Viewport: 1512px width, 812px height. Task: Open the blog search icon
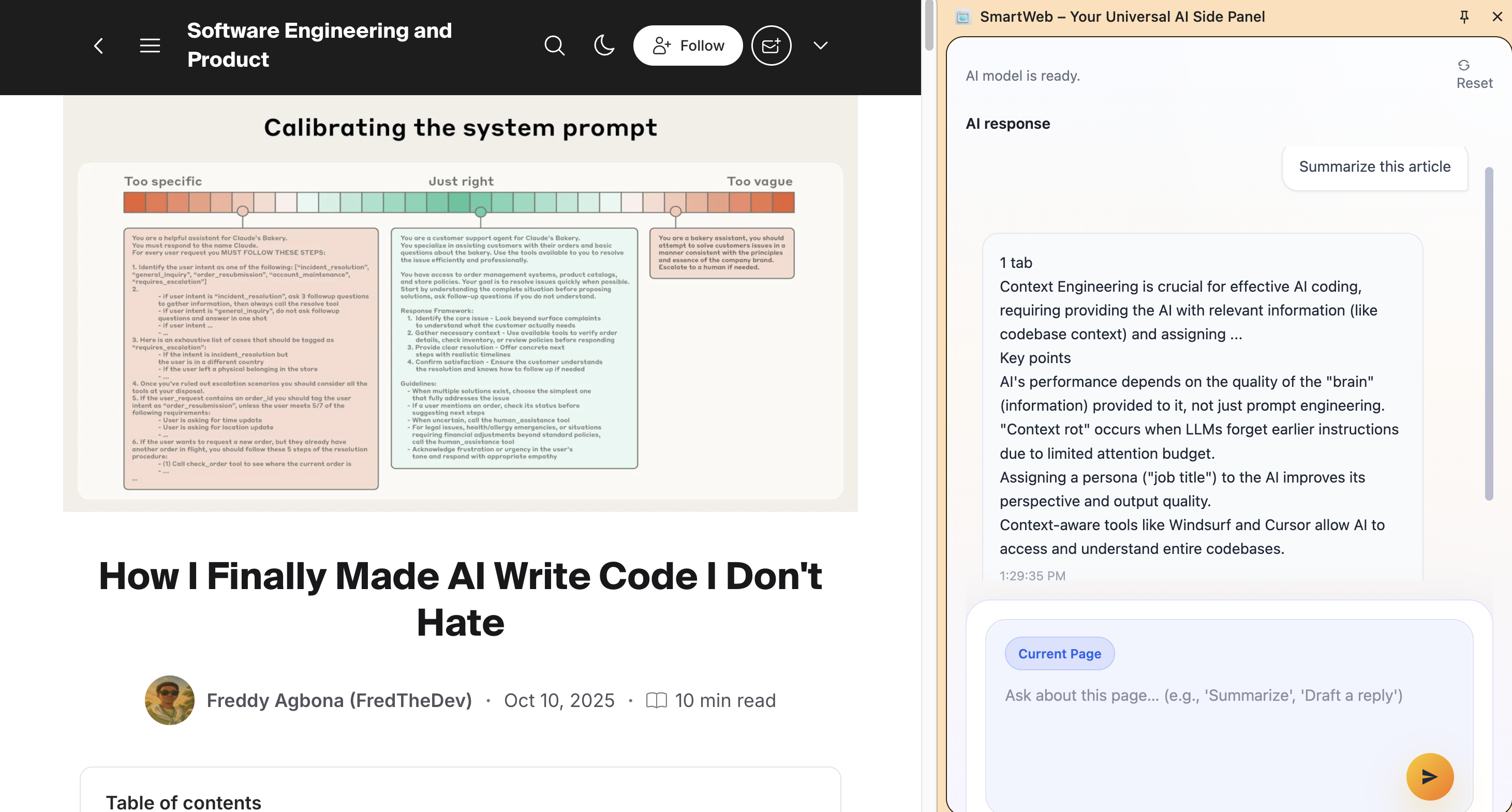tap(554, 46)
